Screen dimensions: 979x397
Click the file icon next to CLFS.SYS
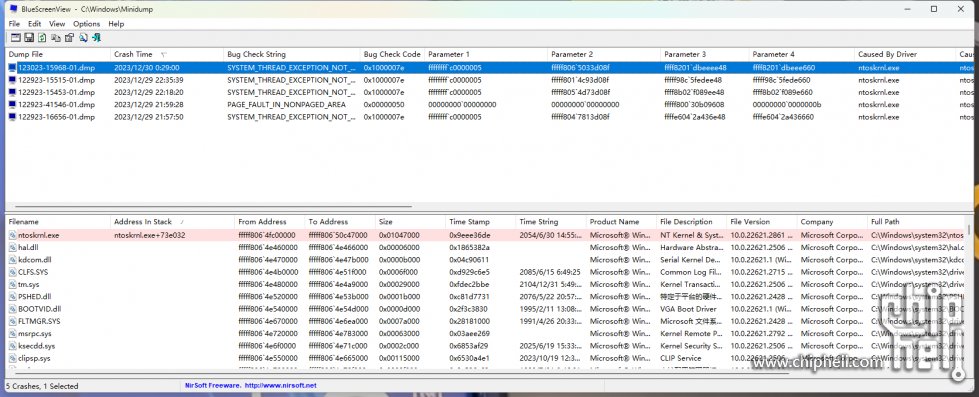click(x=12, y=272)
